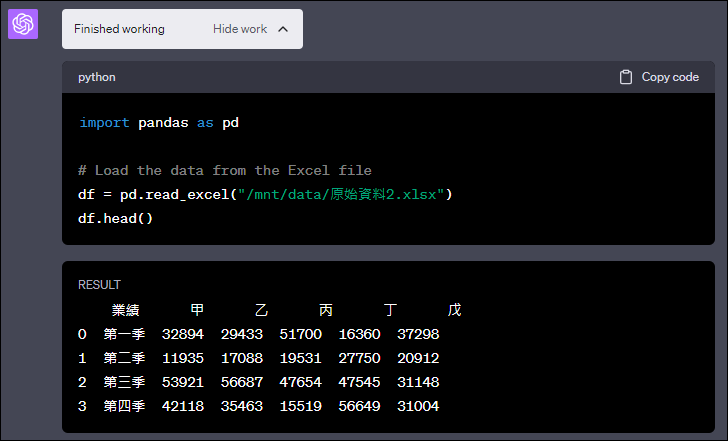Click the value 37298

click(418, 334)
